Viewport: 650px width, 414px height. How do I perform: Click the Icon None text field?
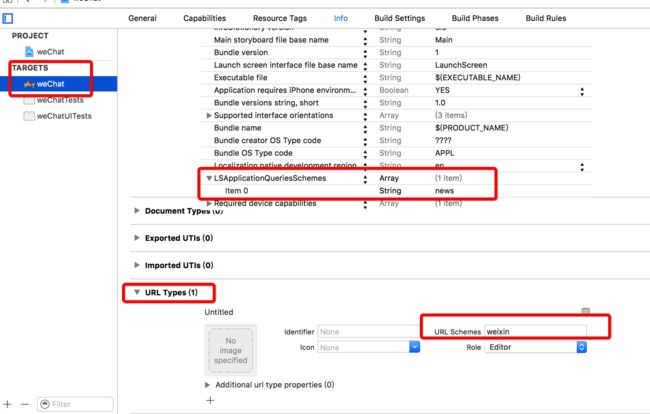point(364,347)
